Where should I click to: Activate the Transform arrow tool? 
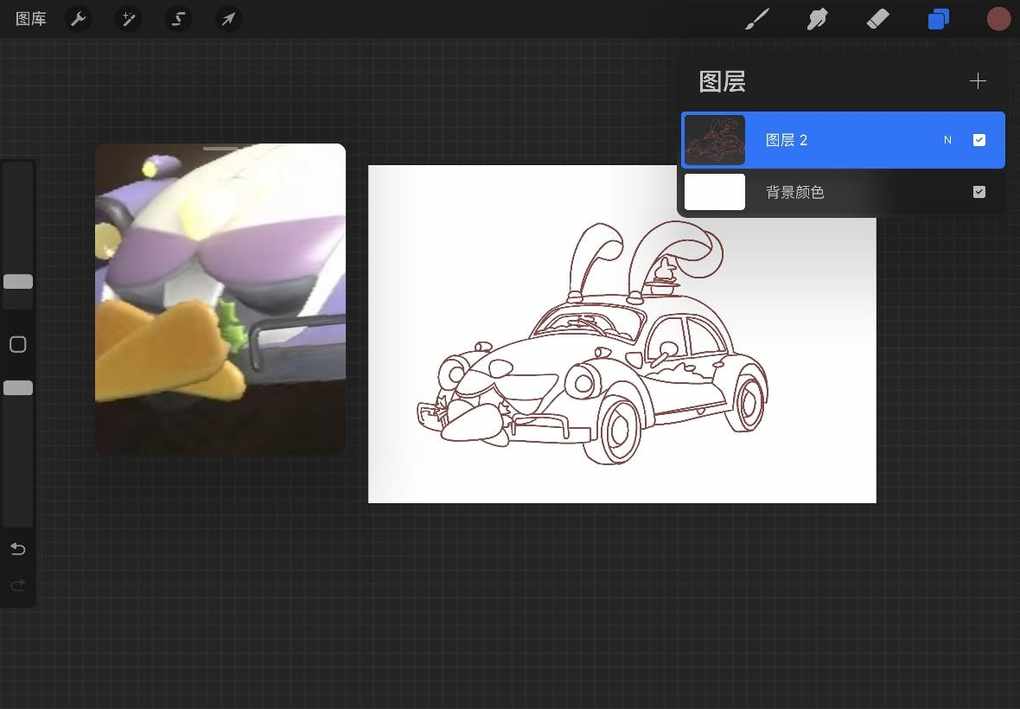click(228, 19)
